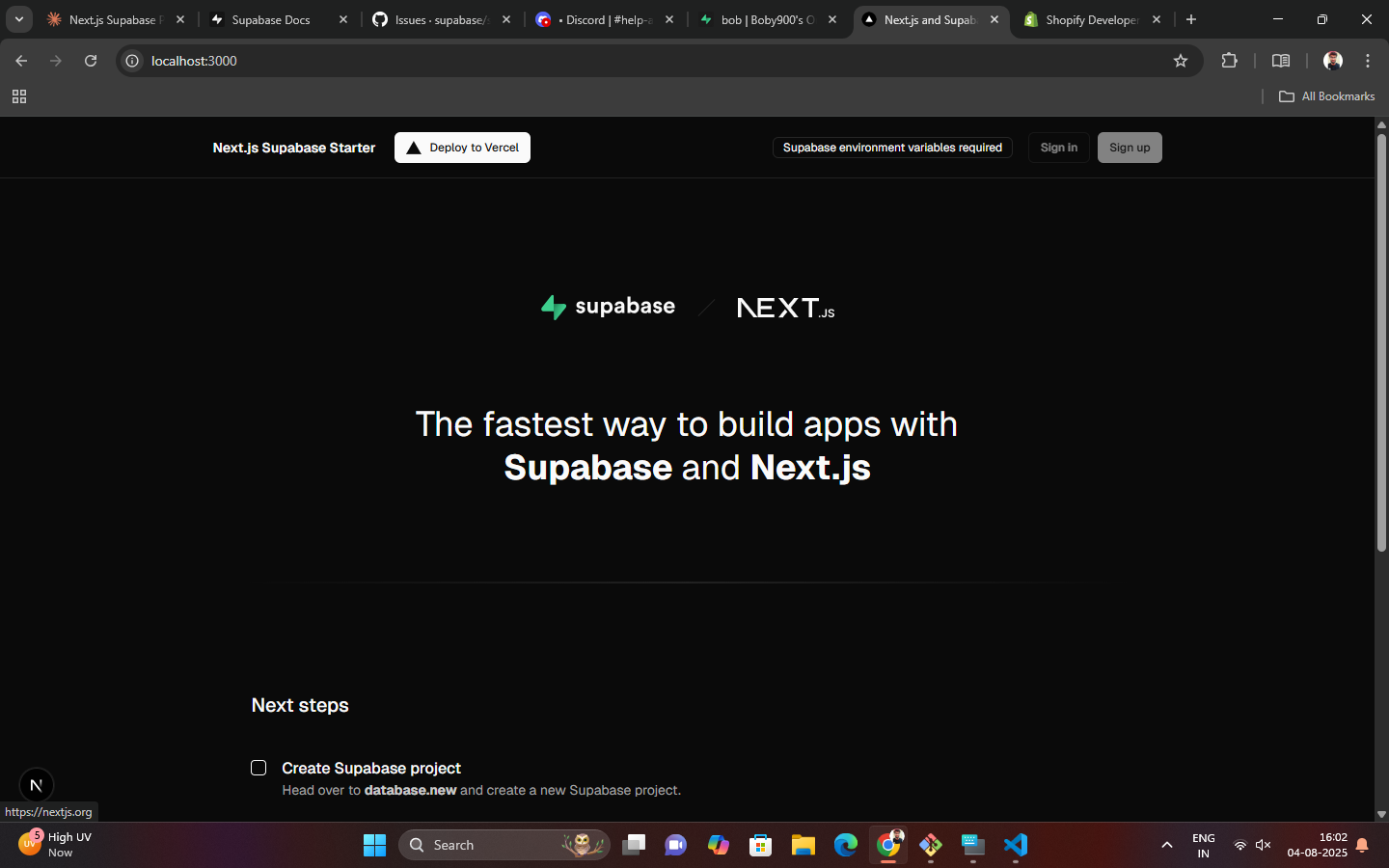Close the Discord #help tab

pyautogui.click(x=669, y=19)
